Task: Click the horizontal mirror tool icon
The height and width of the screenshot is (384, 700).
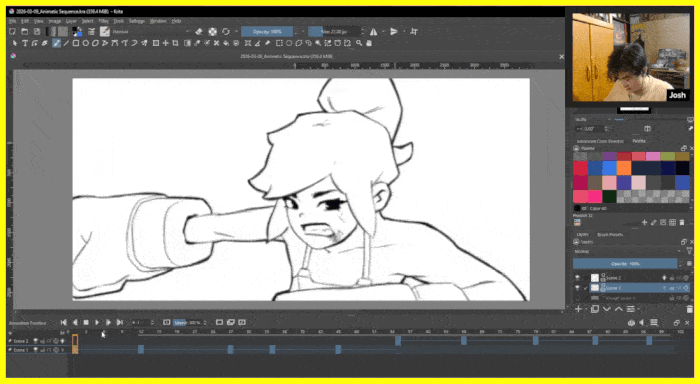Action: pos(373,31)
